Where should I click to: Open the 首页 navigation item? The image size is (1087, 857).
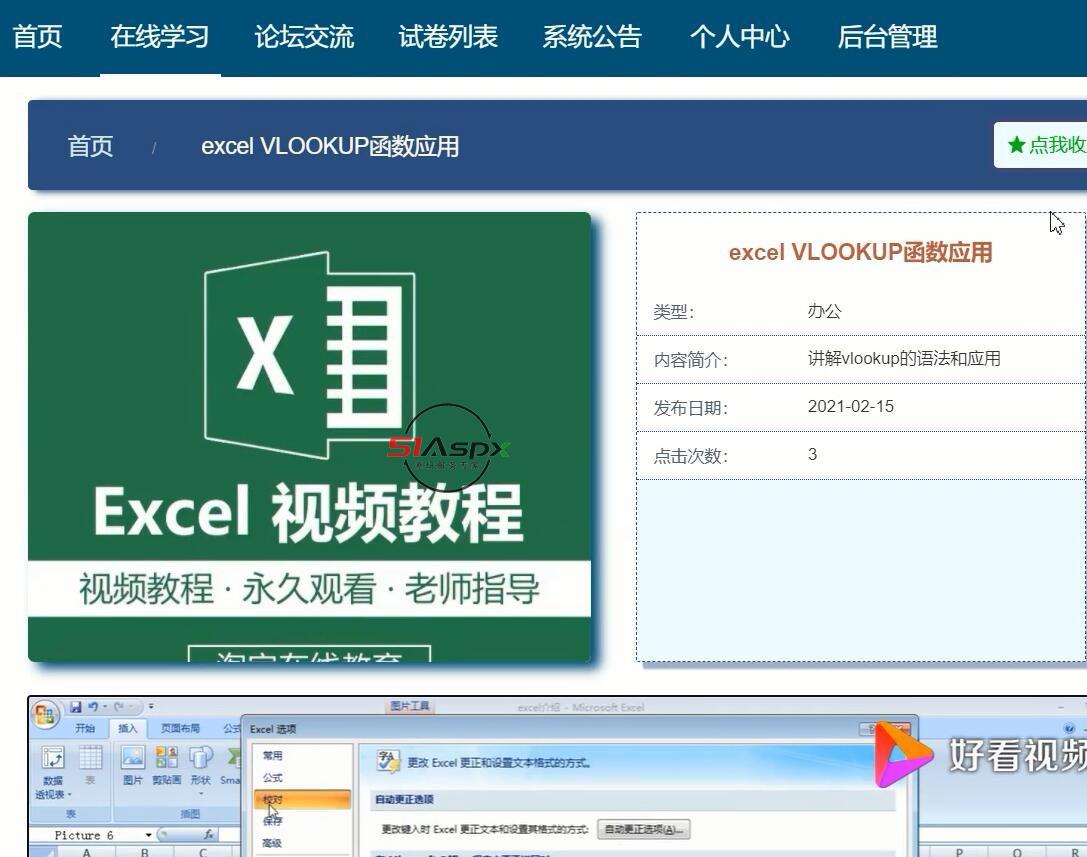[37, 37]
